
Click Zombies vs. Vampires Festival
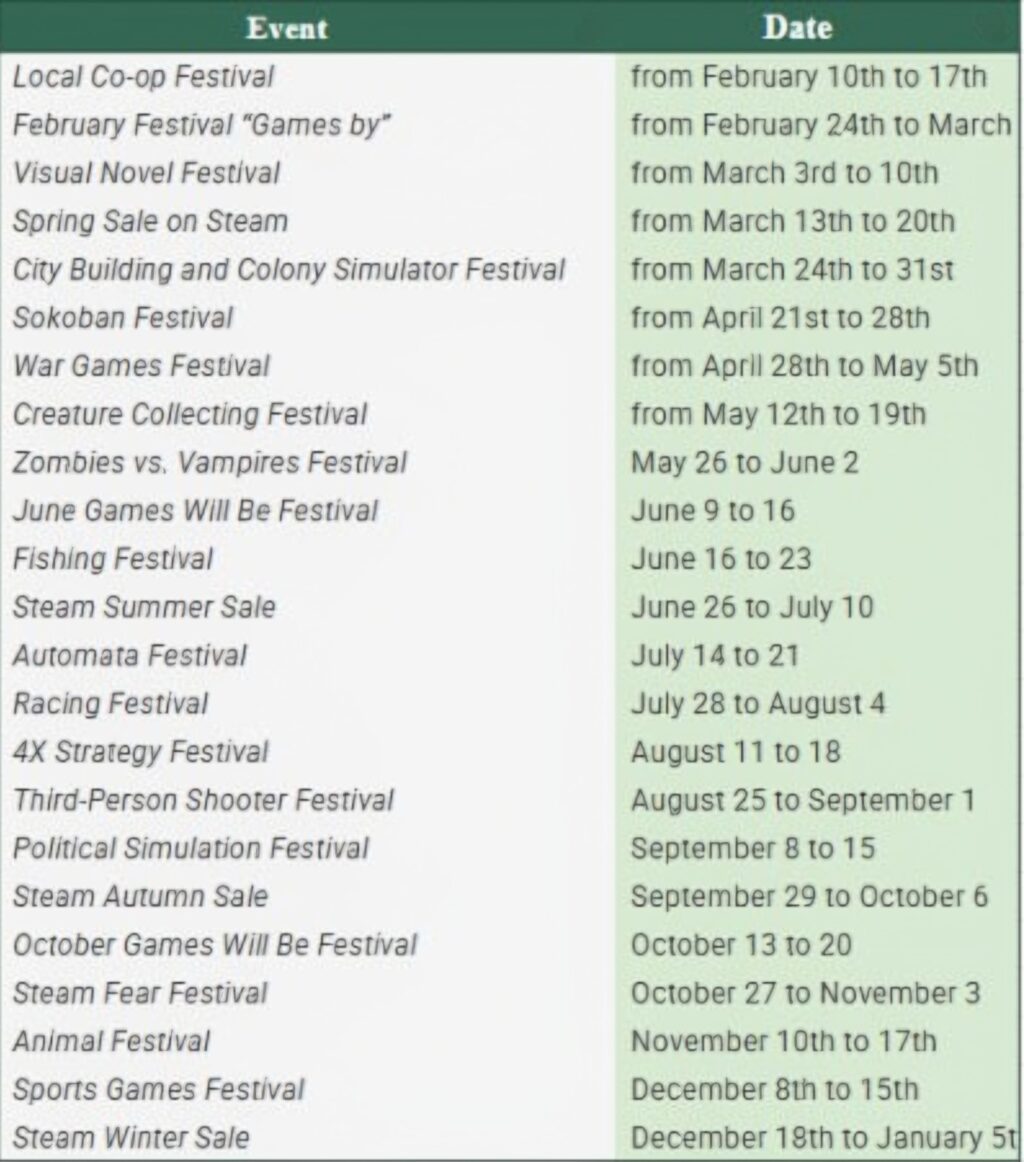(210, 463)
